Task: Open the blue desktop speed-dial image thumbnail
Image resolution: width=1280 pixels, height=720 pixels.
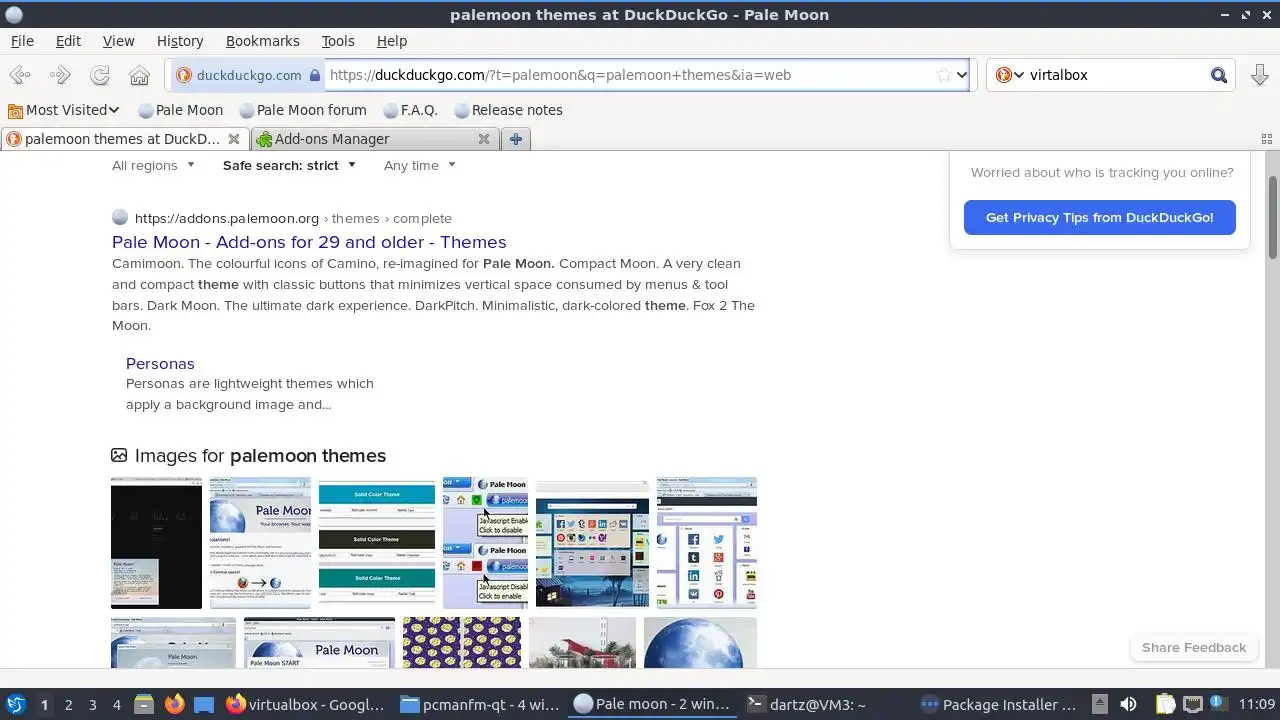Action: (592, 543)
